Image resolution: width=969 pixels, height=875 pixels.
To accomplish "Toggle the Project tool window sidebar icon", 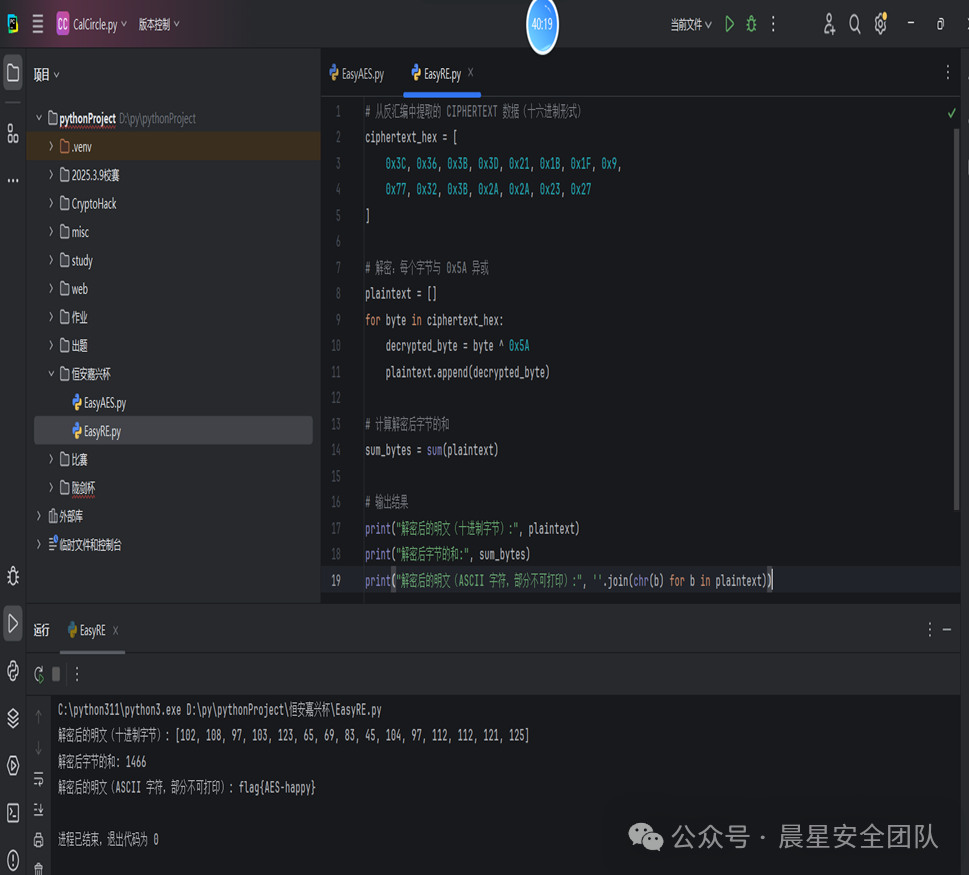I will tap(13, 73).
